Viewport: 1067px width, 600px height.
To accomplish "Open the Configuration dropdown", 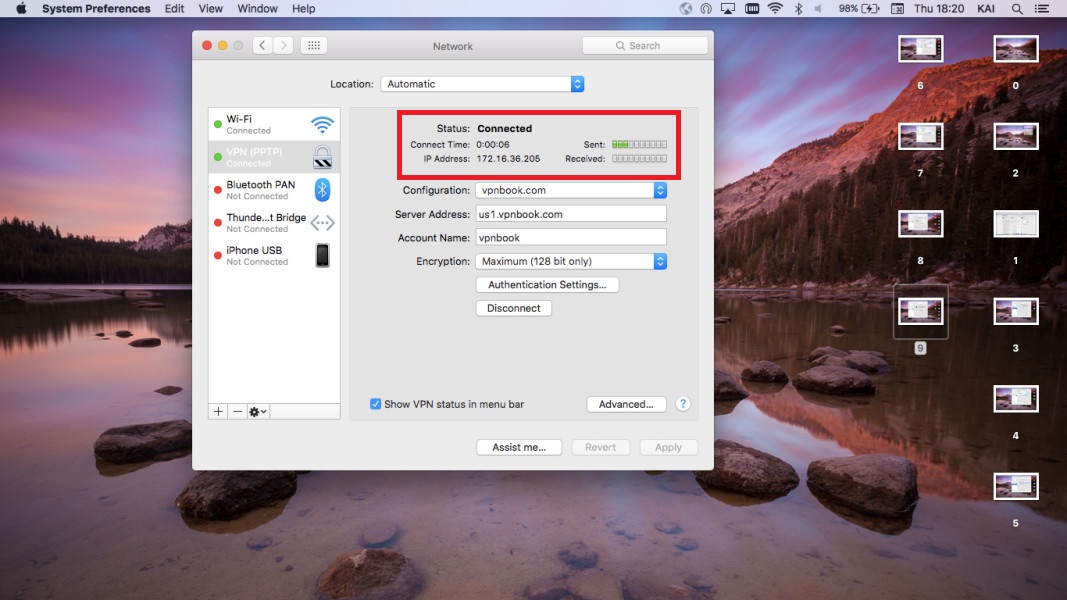I will (571, 190).
